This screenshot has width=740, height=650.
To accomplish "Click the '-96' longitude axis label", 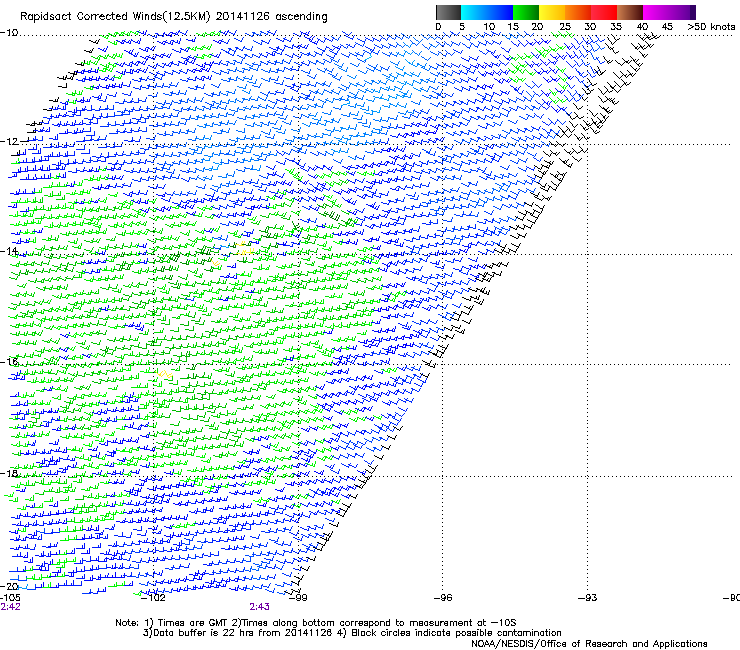I will pyautogui.click(x=443, y=598).
